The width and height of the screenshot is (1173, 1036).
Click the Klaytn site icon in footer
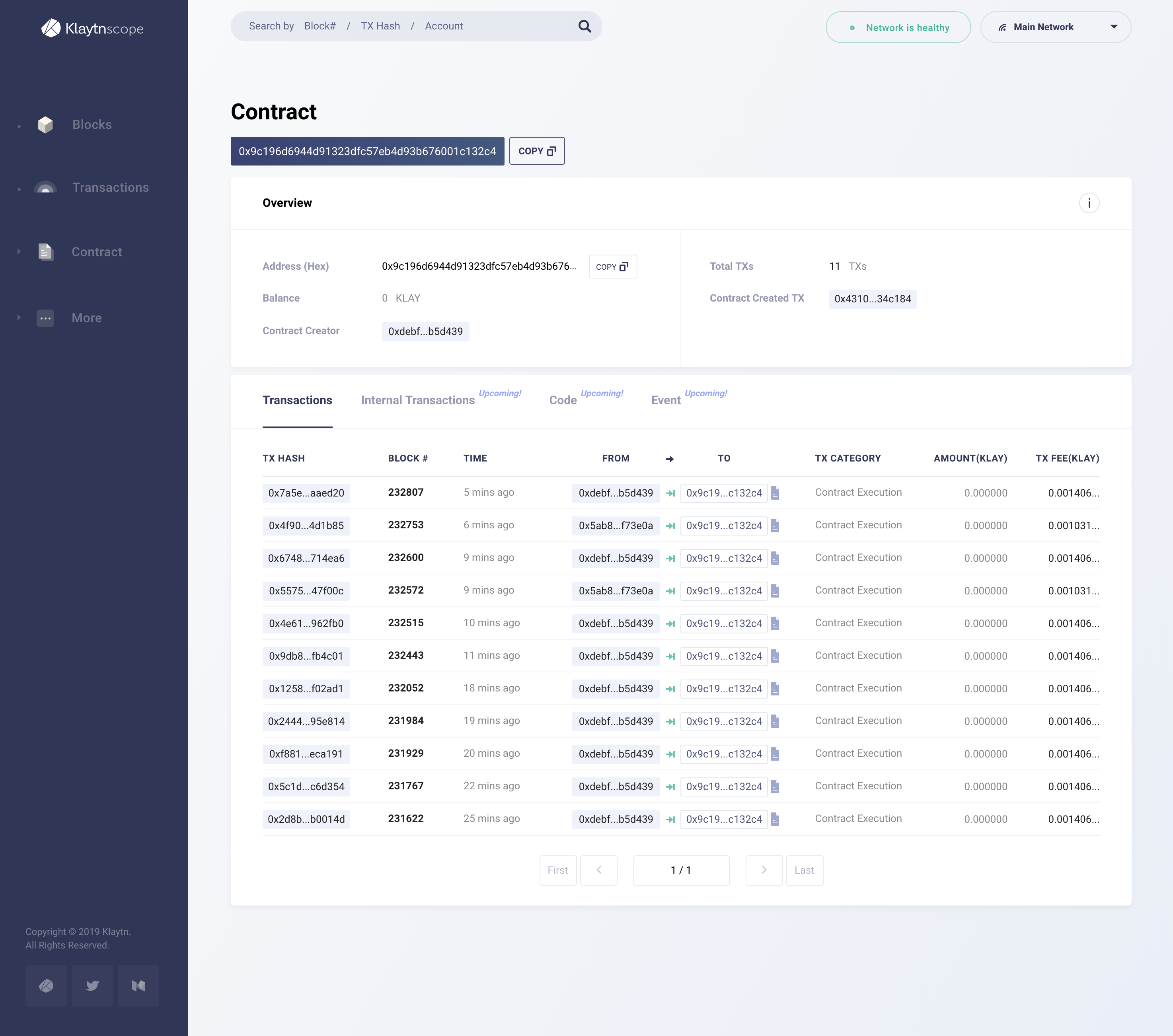coord(46,985)
